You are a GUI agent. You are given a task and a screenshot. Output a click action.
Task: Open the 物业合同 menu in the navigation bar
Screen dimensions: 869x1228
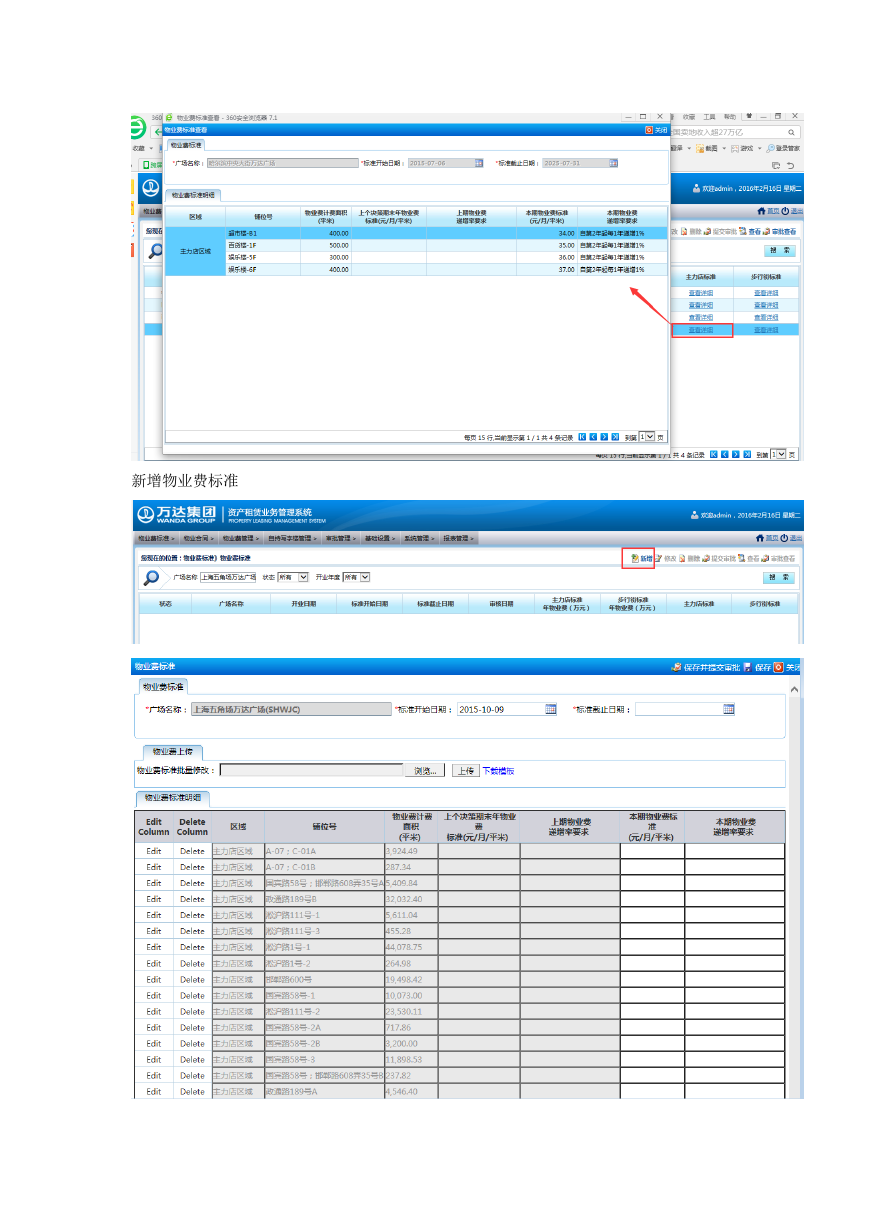click(198, 538)
